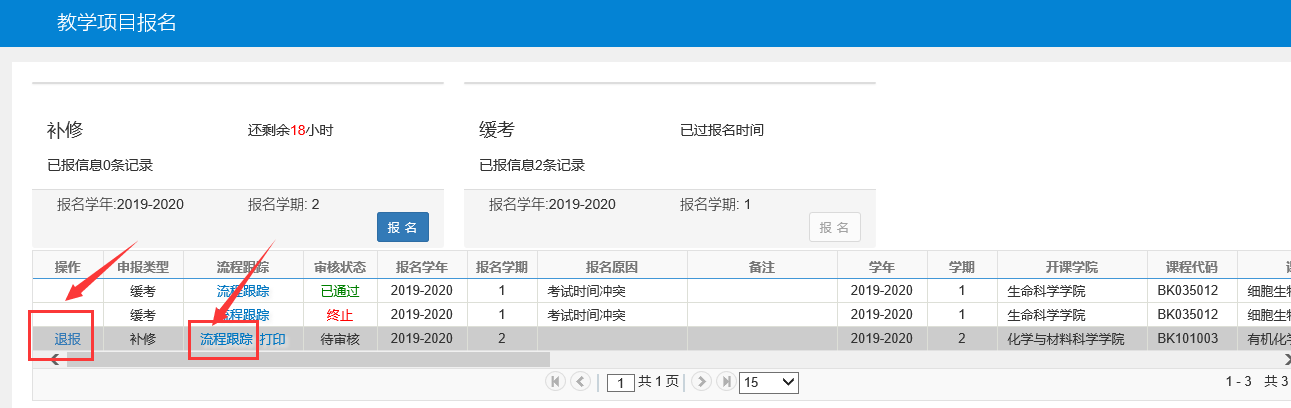1291x408 pixels.
Task: Open the rows-per-page dropdown showing 15
Action: click(768, 382)
